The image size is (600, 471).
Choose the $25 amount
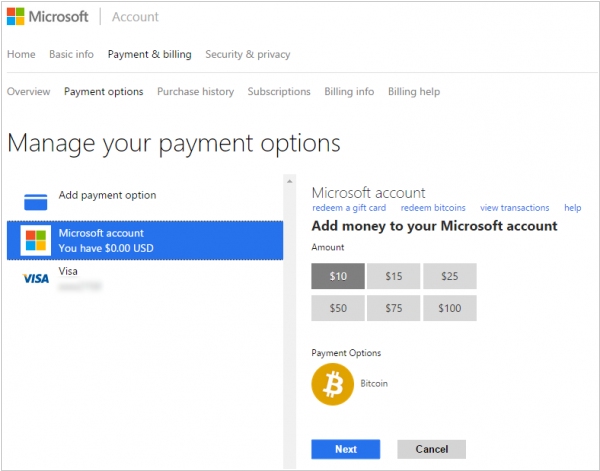tap(449, 276)
